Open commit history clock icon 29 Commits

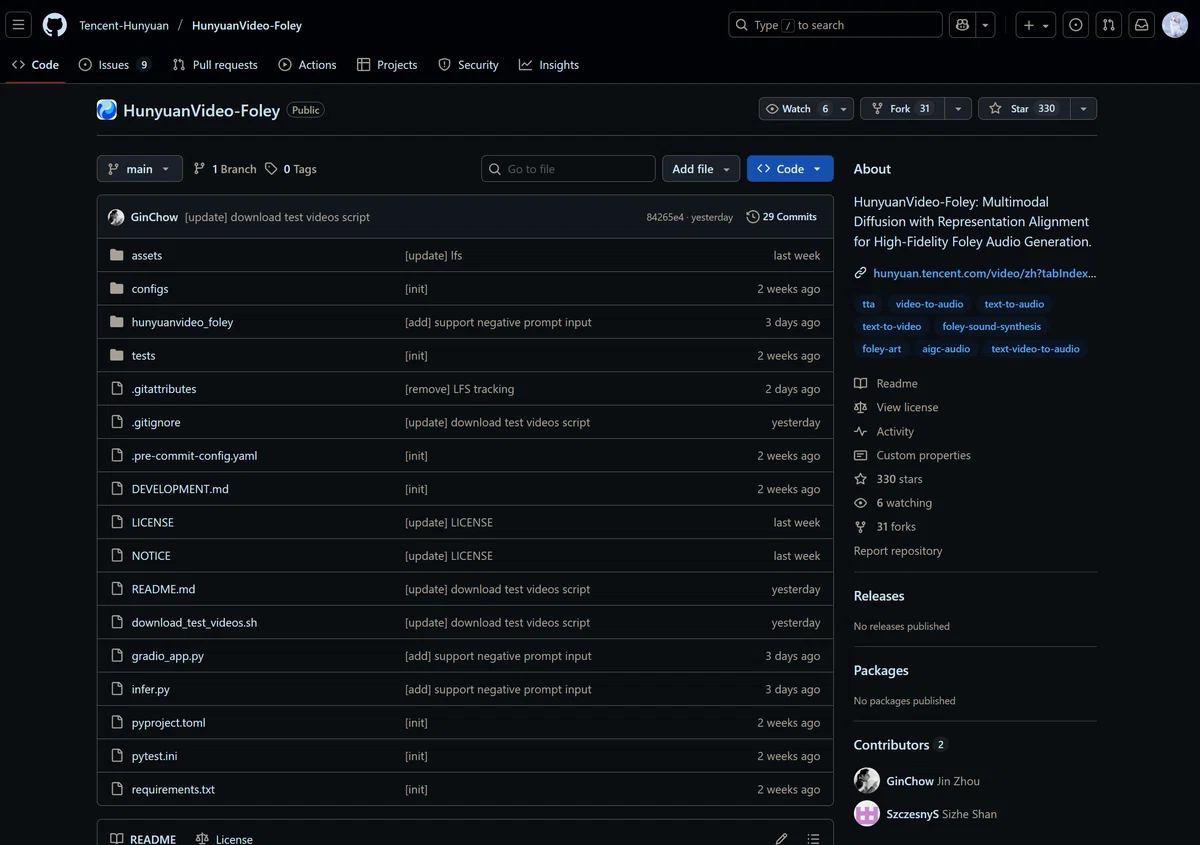(753, 217)
